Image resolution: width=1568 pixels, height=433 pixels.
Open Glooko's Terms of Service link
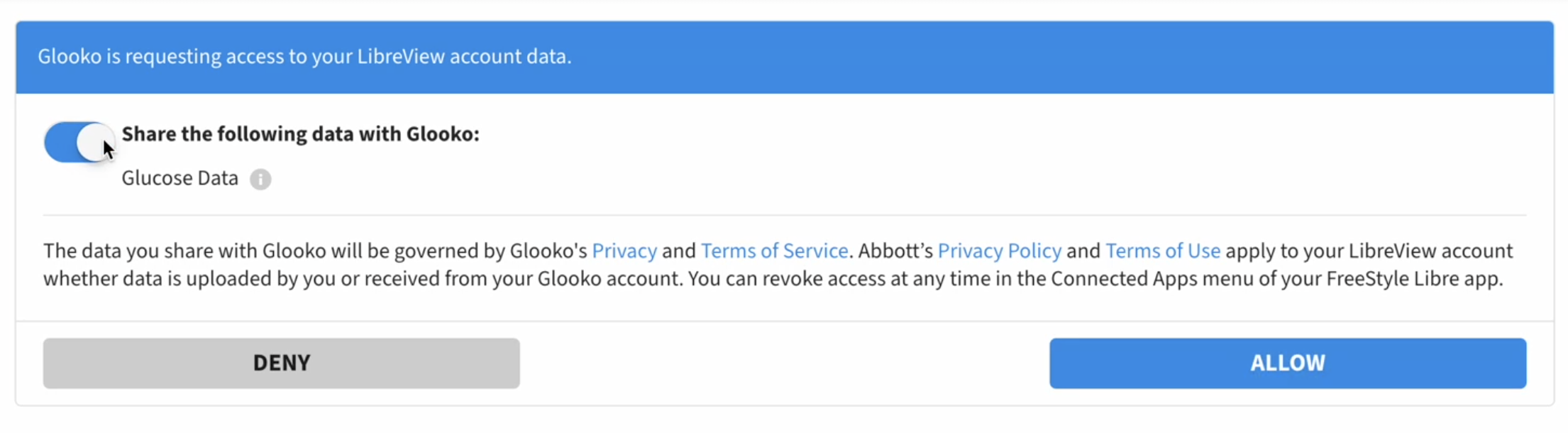click(x=774, y=251)
